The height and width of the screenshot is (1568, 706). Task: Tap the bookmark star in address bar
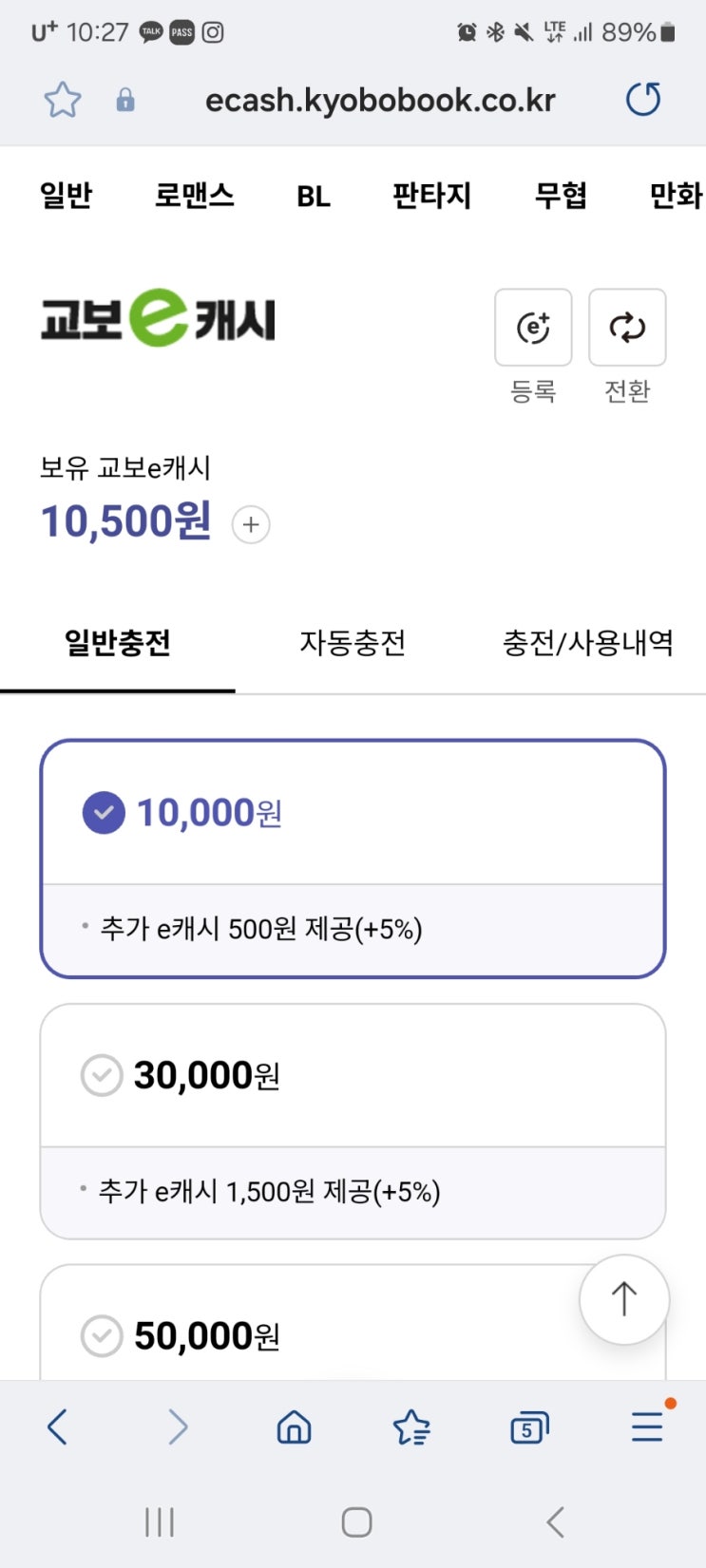point(63,100)
